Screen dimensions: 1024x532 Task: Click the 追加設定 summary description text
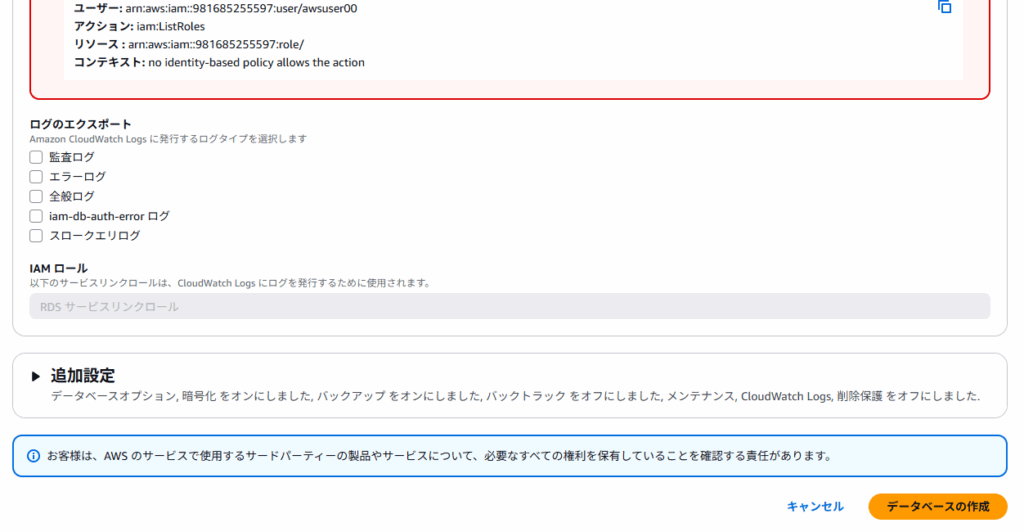pyautogui.click(x=515, y=396)
